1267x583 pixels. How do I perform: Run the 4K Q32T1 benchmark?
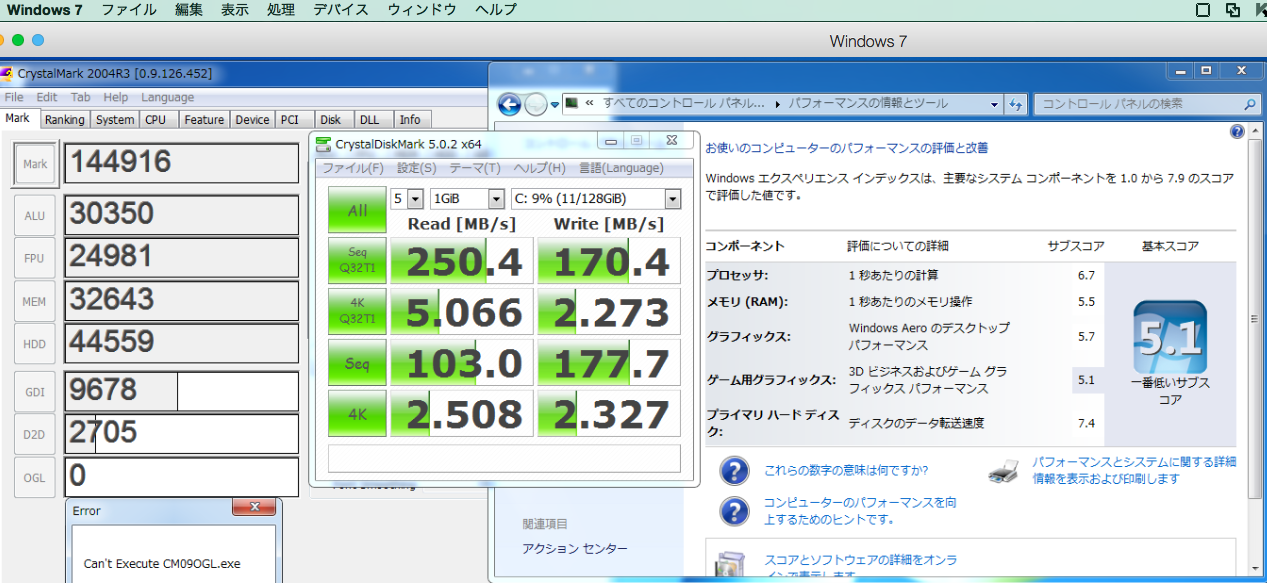[x=357, y=312]
